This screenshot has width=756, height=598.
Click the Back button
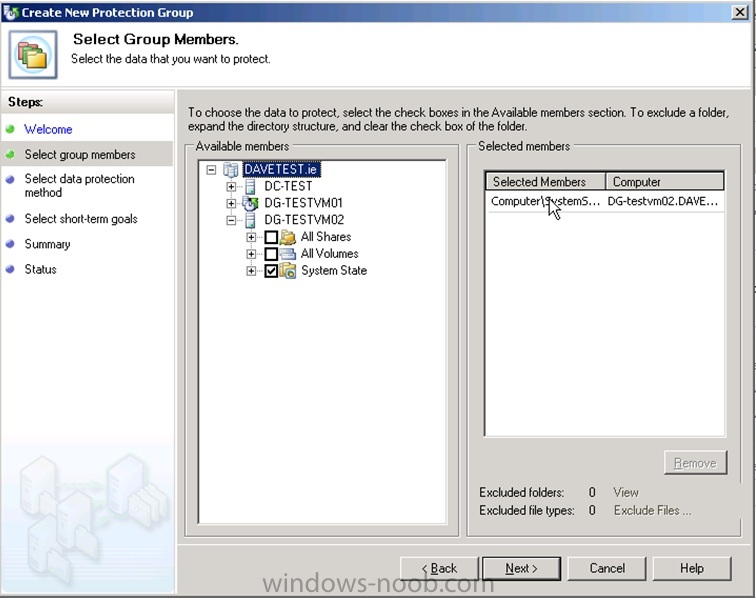click(x=439, y=569)
